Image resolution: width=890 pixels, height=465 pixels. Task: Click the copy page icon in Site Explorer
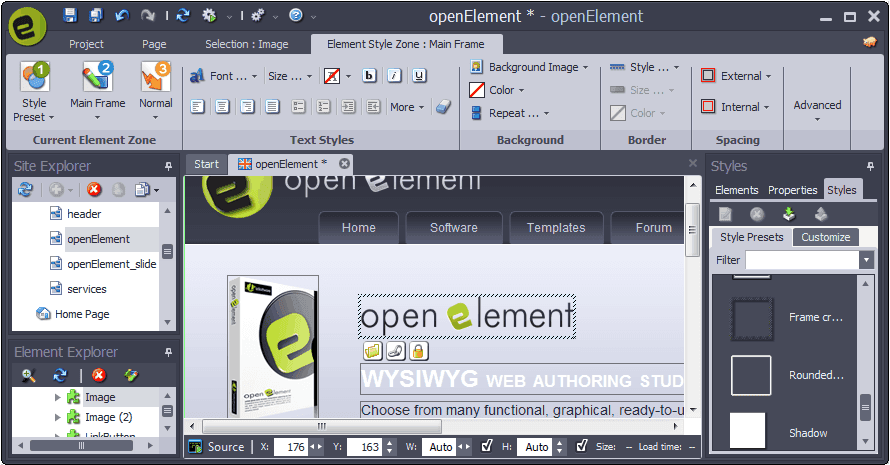point(142,189)
